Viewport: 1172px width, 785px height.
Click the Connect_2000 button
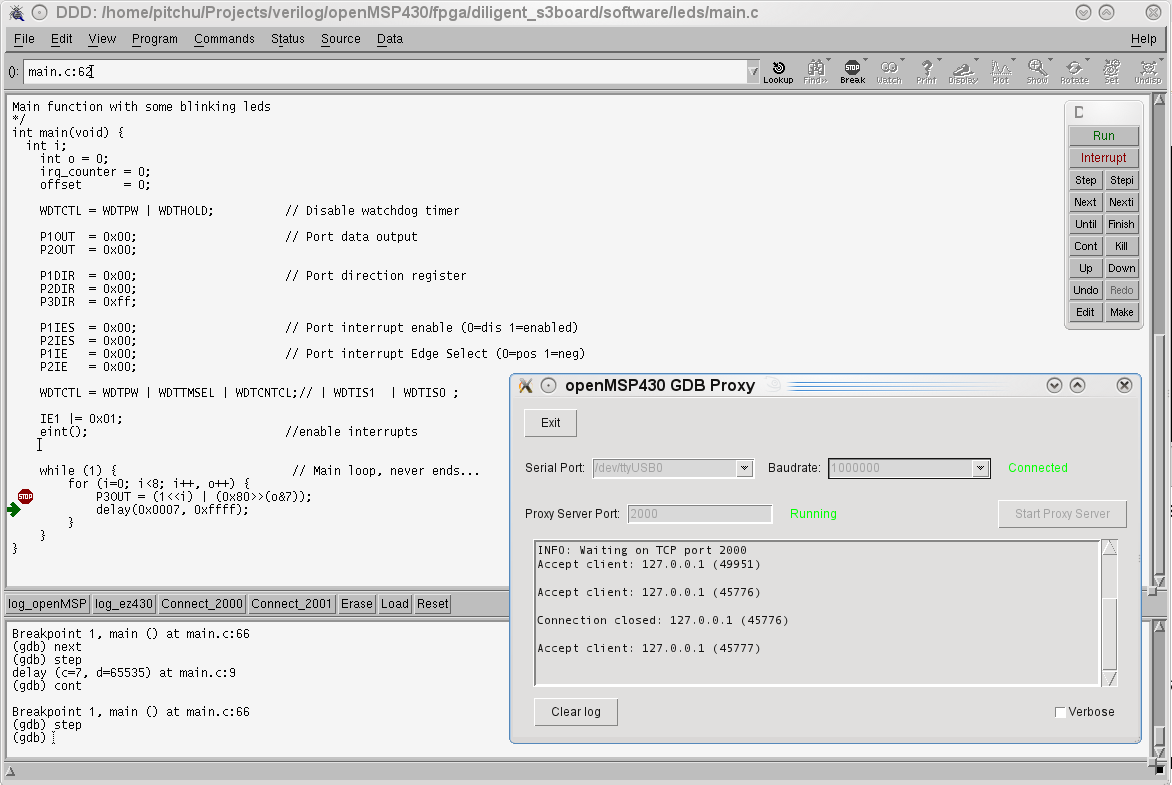[202, 604]
